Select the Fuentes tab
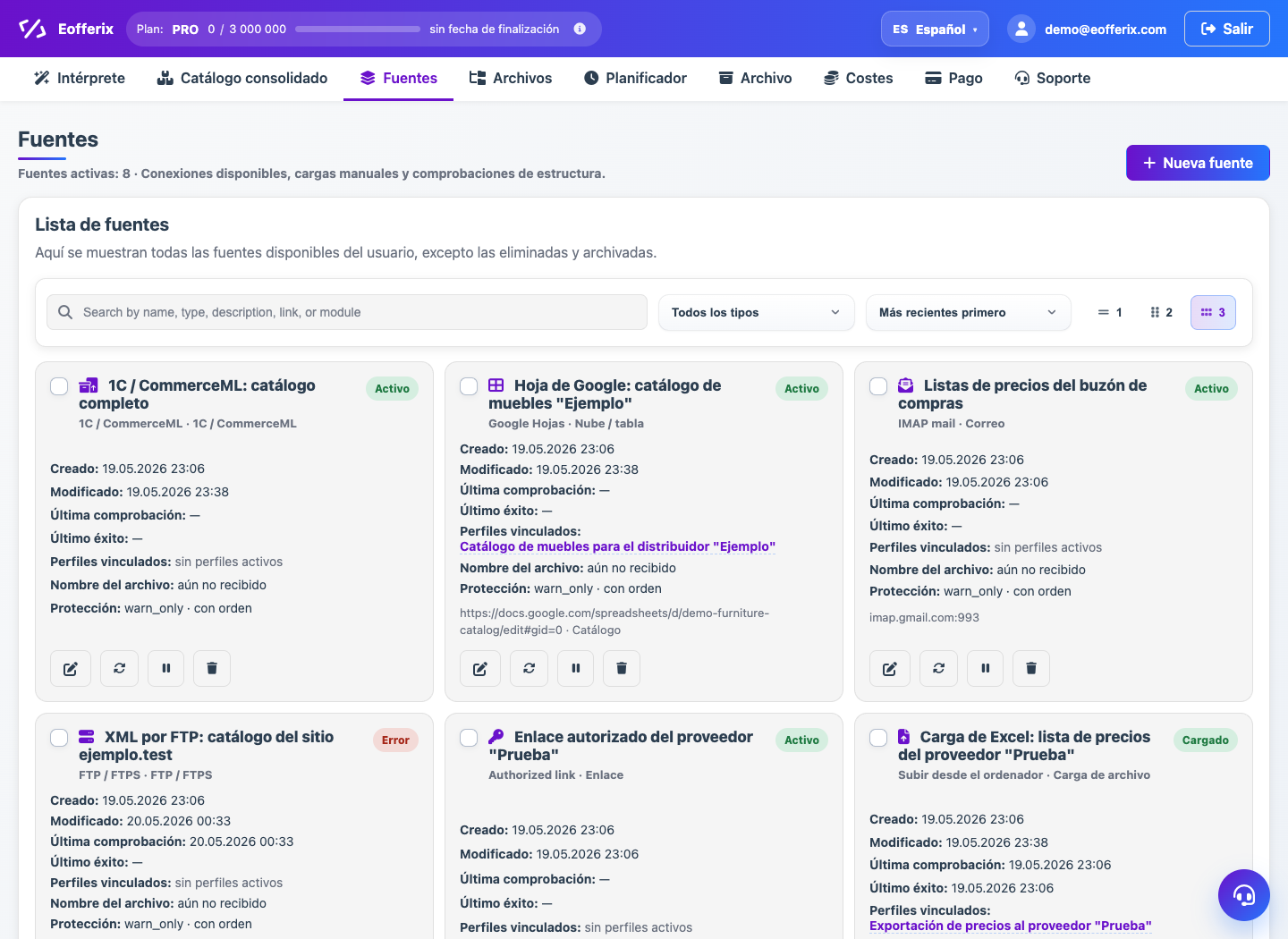The image size is (1288, 939). pyautogui.click(x=399, y=78)
